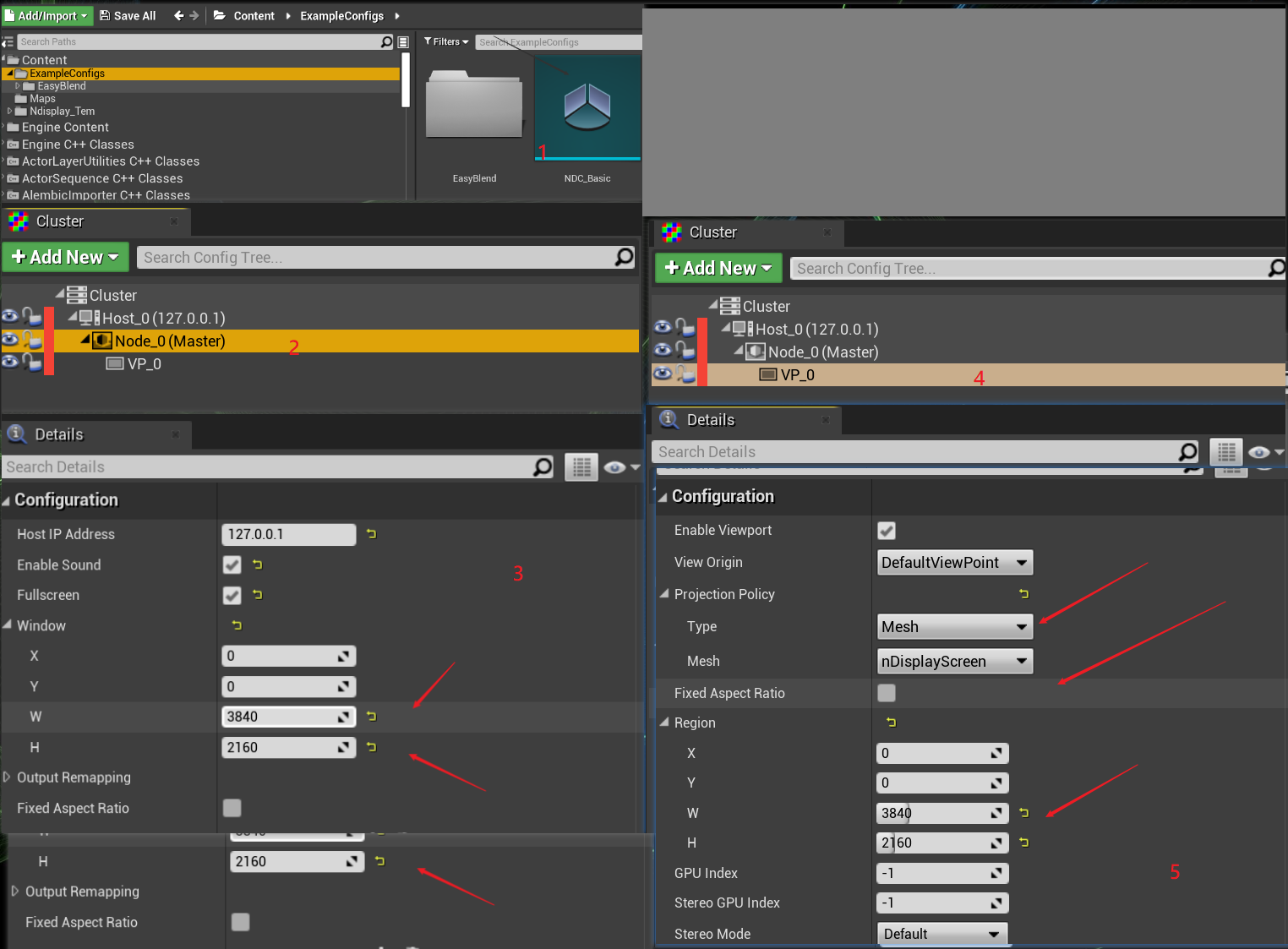Collapse Host_0 in the left tree

73,317
